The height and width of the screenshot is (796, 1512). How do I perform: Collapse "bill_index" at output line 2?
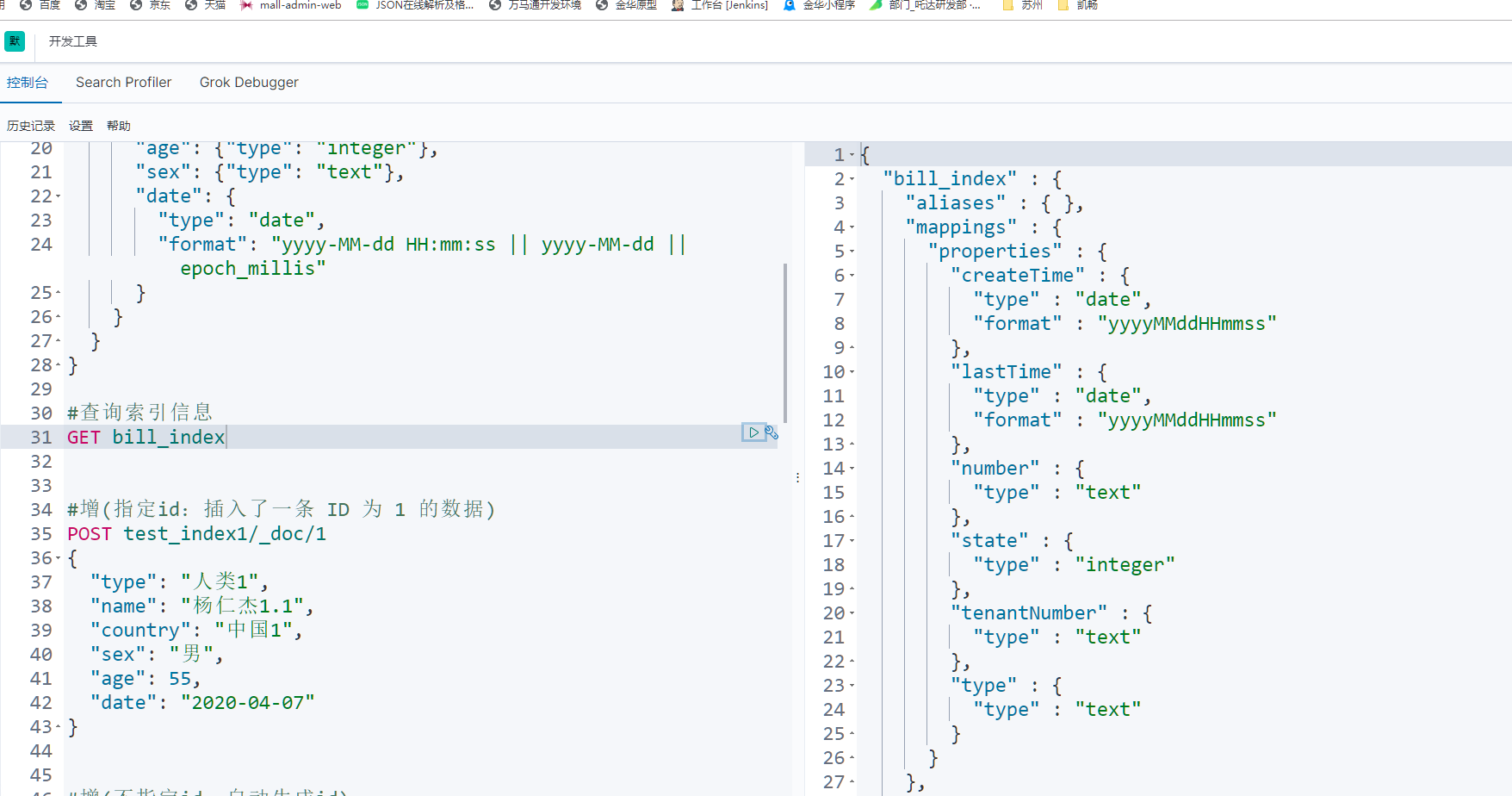852,179
